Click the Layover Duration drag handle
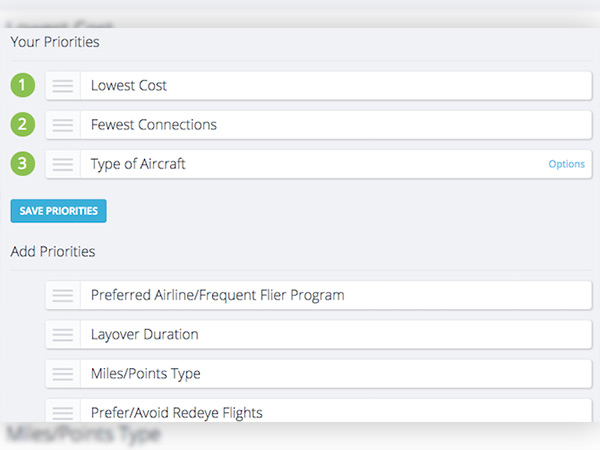 click(x=63, y=334)
